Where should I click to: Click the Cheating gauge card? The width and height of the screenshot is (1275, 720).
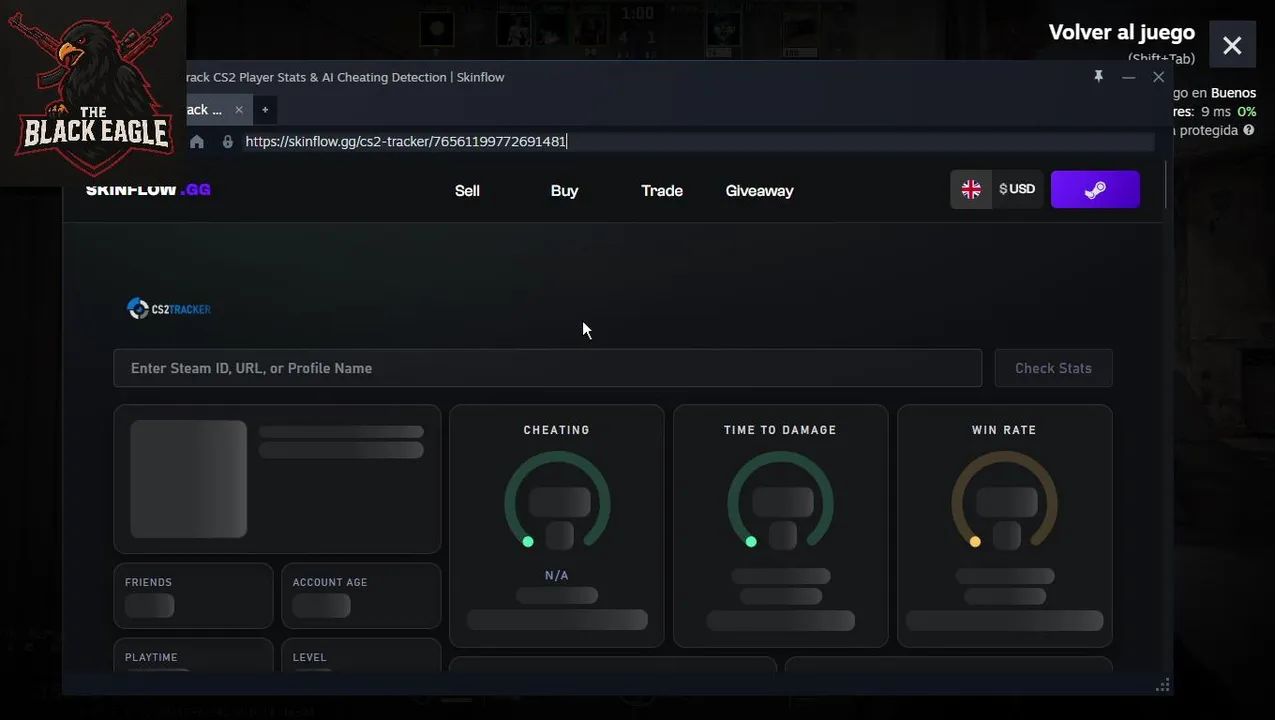click(557, 526)
